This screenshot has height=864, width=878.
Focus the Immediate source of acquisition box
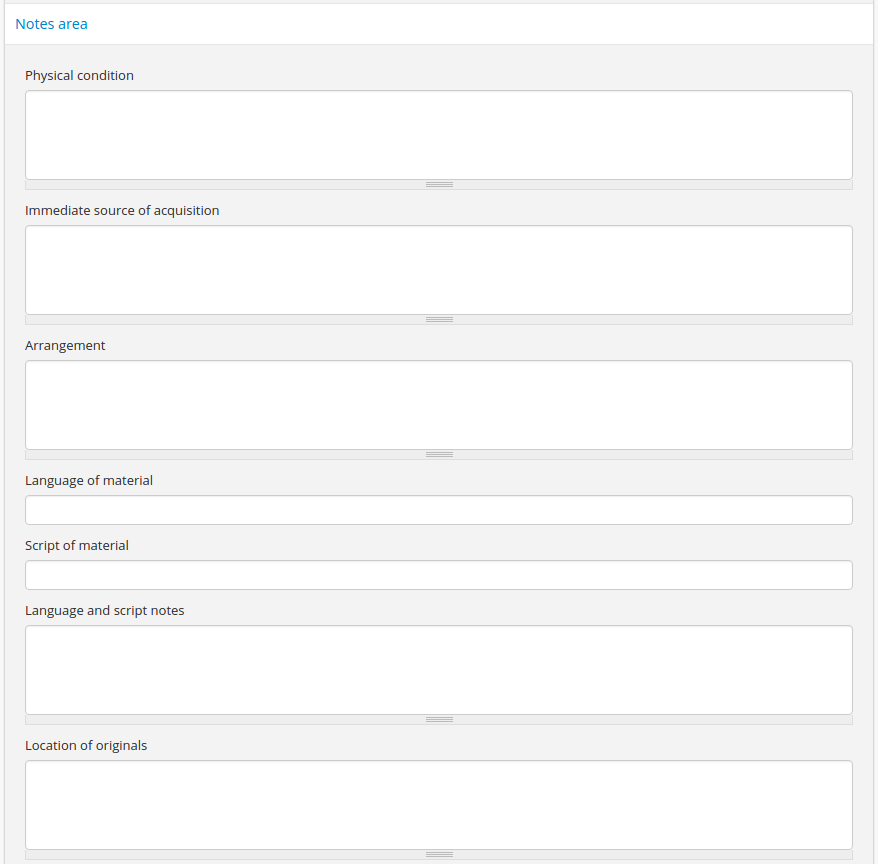(438, 270)
